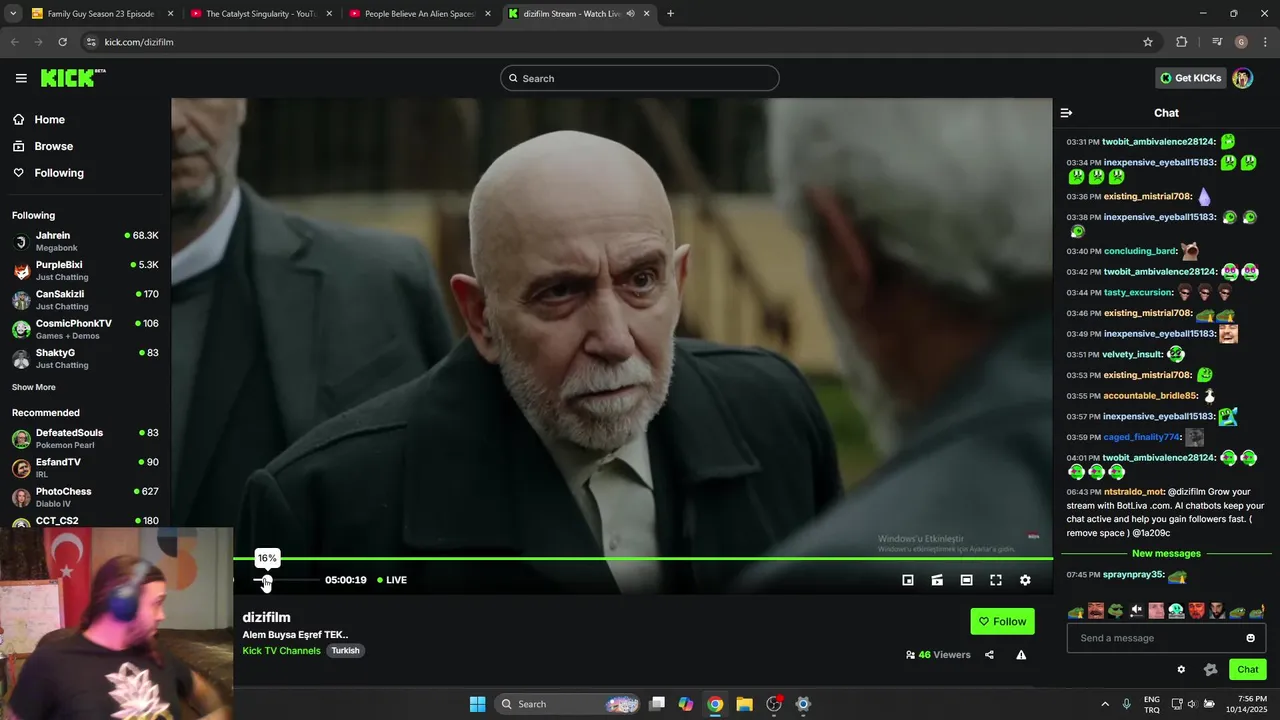Open the emoji picker in message box
Image resolution: width=1280 pixels, height=720 pixels.
pos(1250,638)
